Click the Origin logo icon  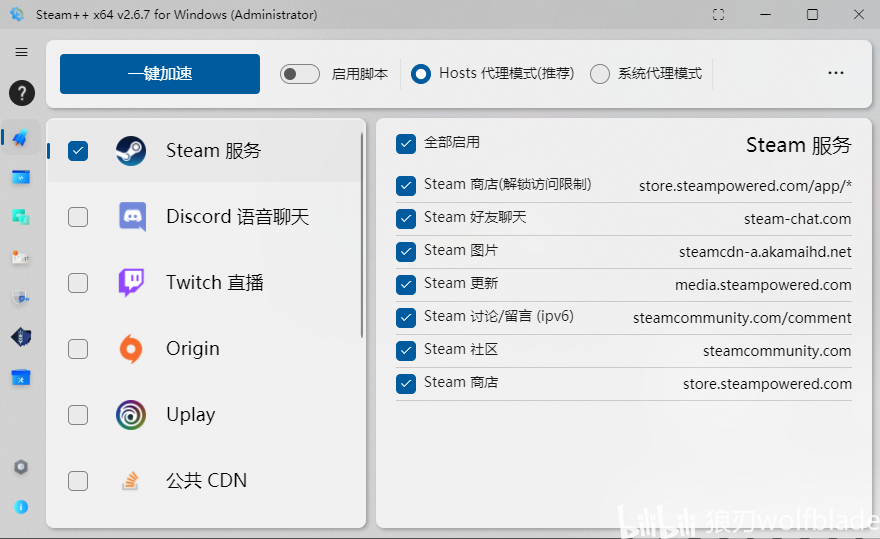pos(131,349)
